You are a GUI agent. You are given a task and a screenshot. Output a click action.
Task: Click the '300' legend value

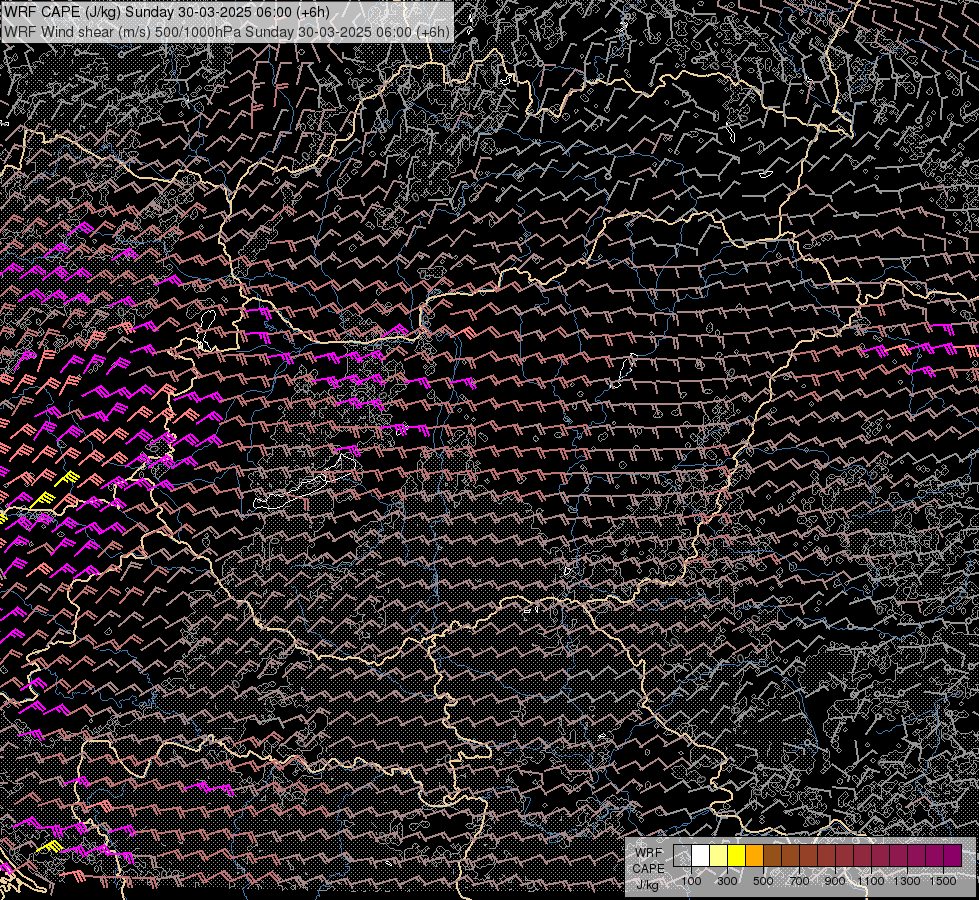click(727, 881)
